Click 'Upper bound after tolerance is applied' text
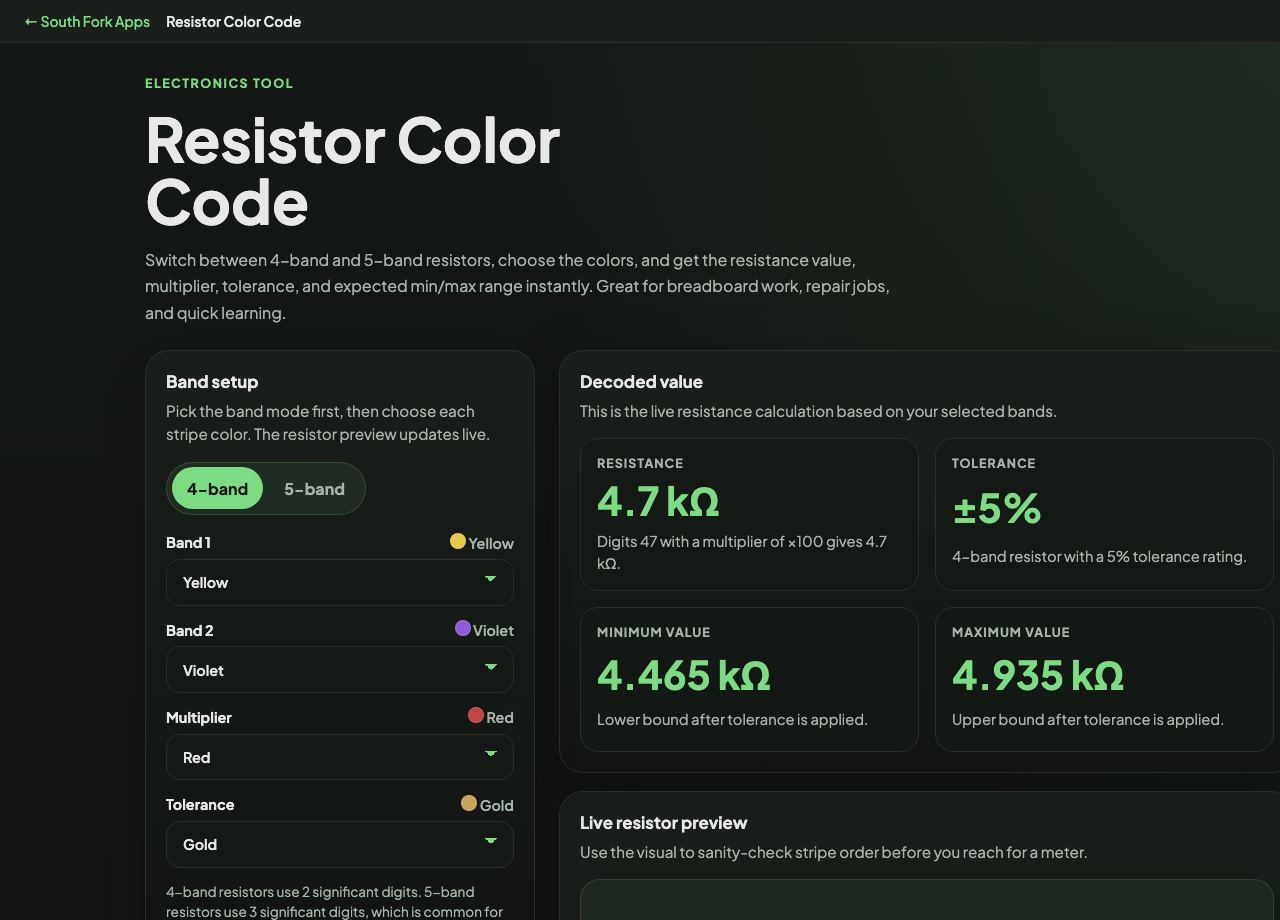Image resolution: width=1280 pixels, height=920 pixels. point(1088,719)
